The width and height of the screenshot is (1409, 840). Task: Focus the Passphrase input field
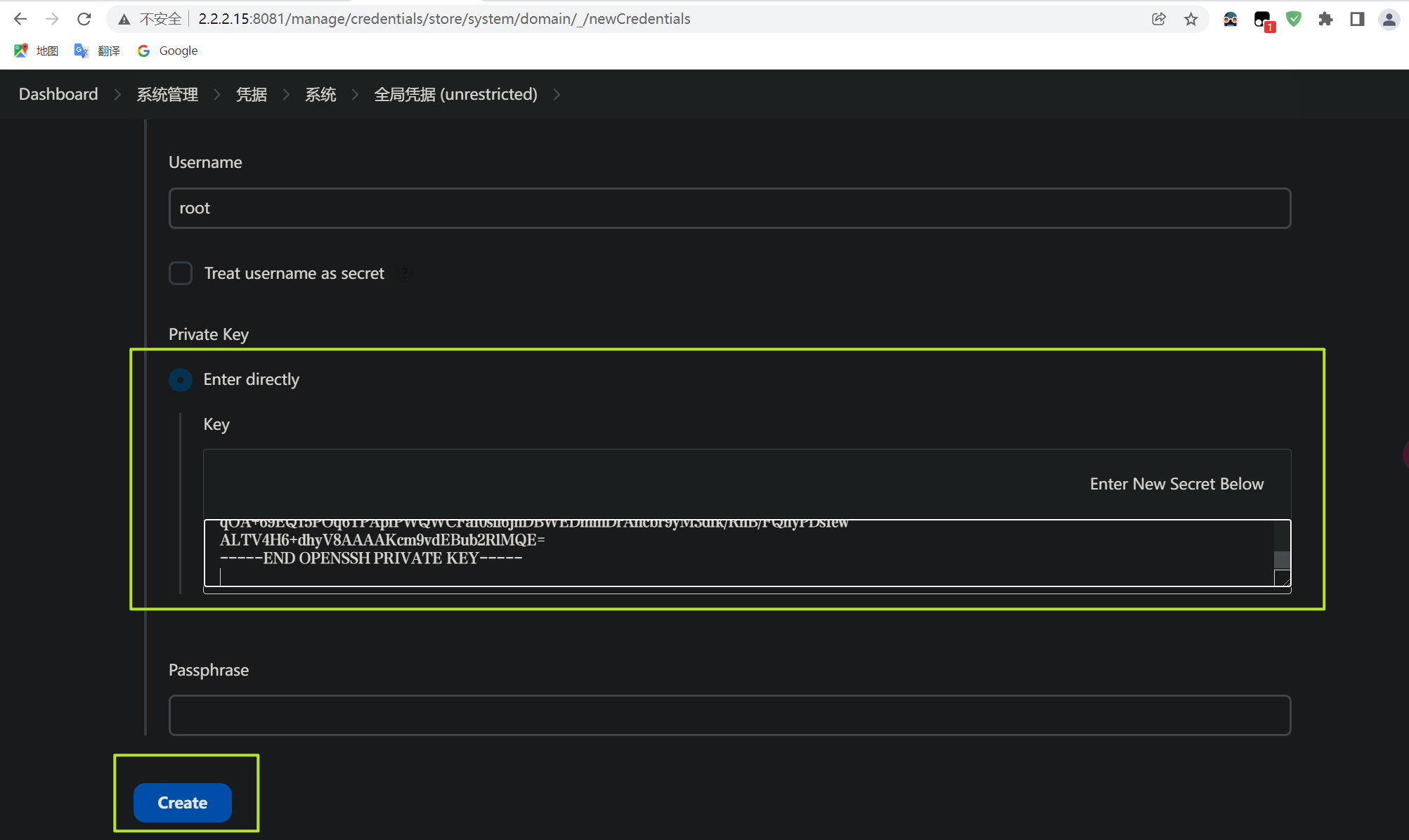coord(729,715)
